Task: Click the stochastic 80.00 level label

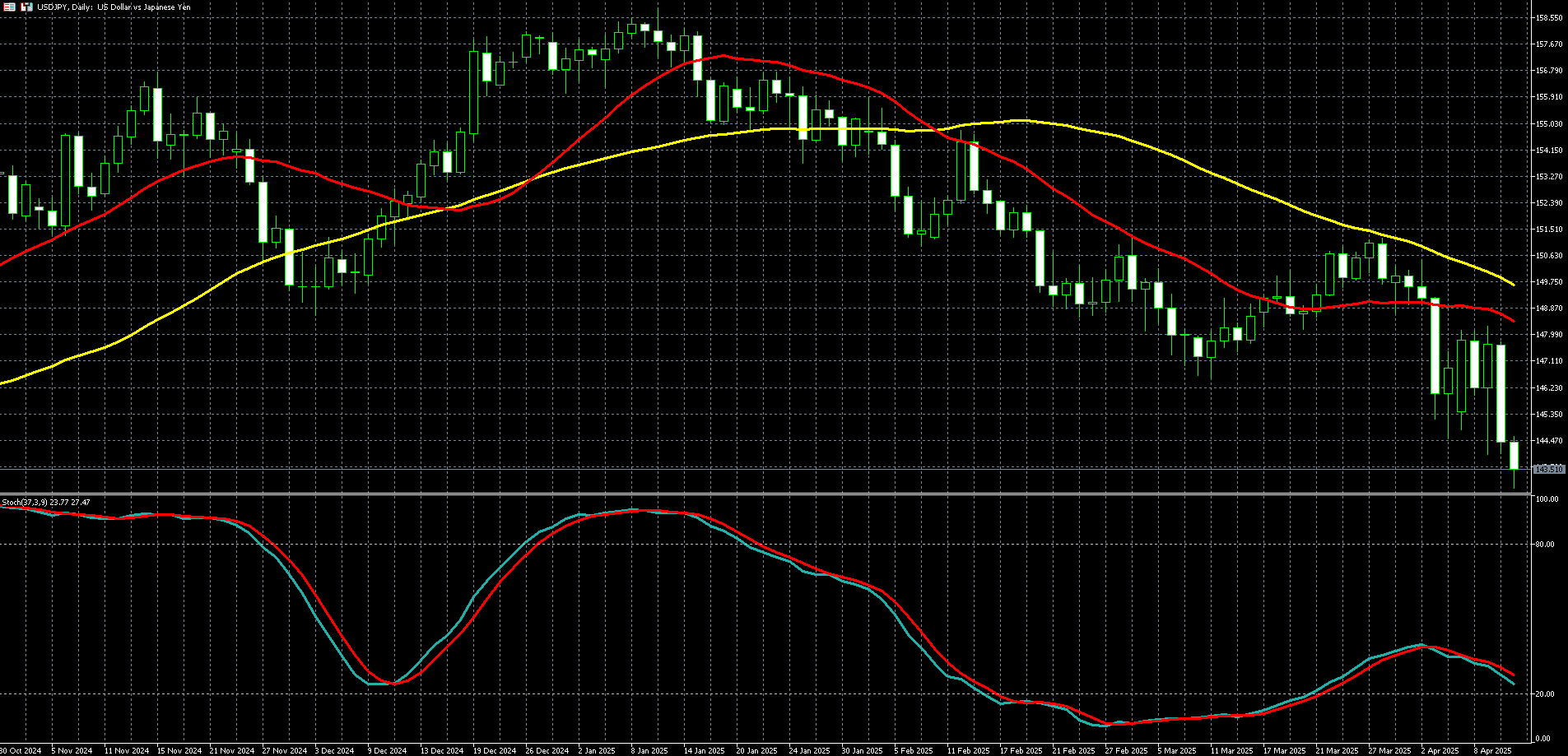Action: (1545, 544)
